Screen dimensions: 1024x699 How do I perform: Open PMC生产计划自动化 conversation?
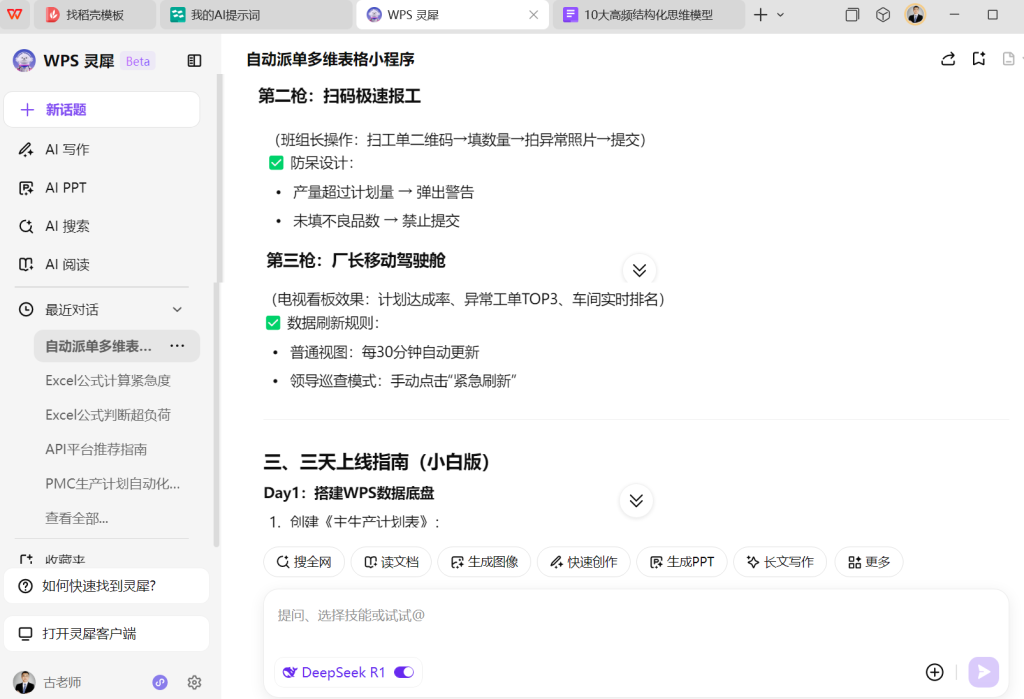point(112,484)
